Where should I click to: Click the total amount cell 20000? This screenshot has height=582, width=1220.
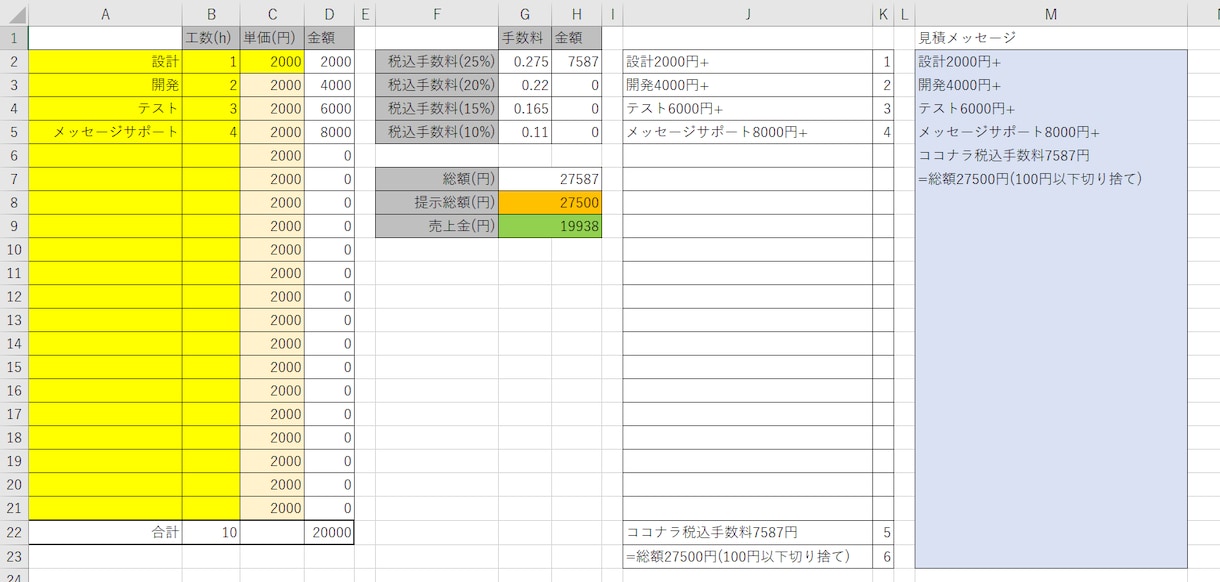[x=329, y=532]
